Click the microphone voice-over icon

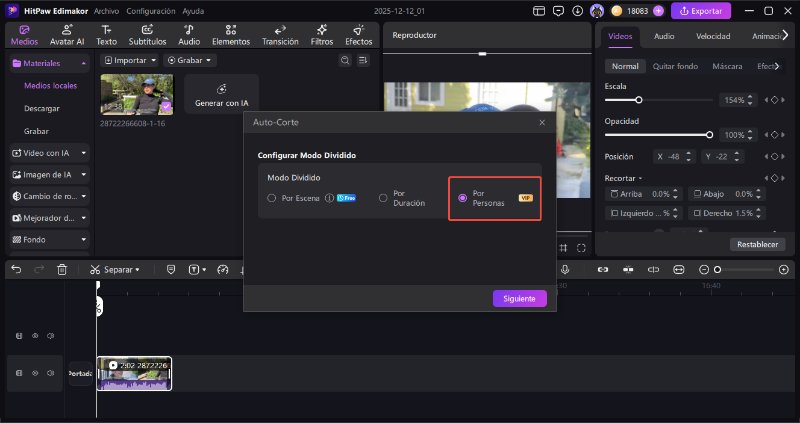565,269
